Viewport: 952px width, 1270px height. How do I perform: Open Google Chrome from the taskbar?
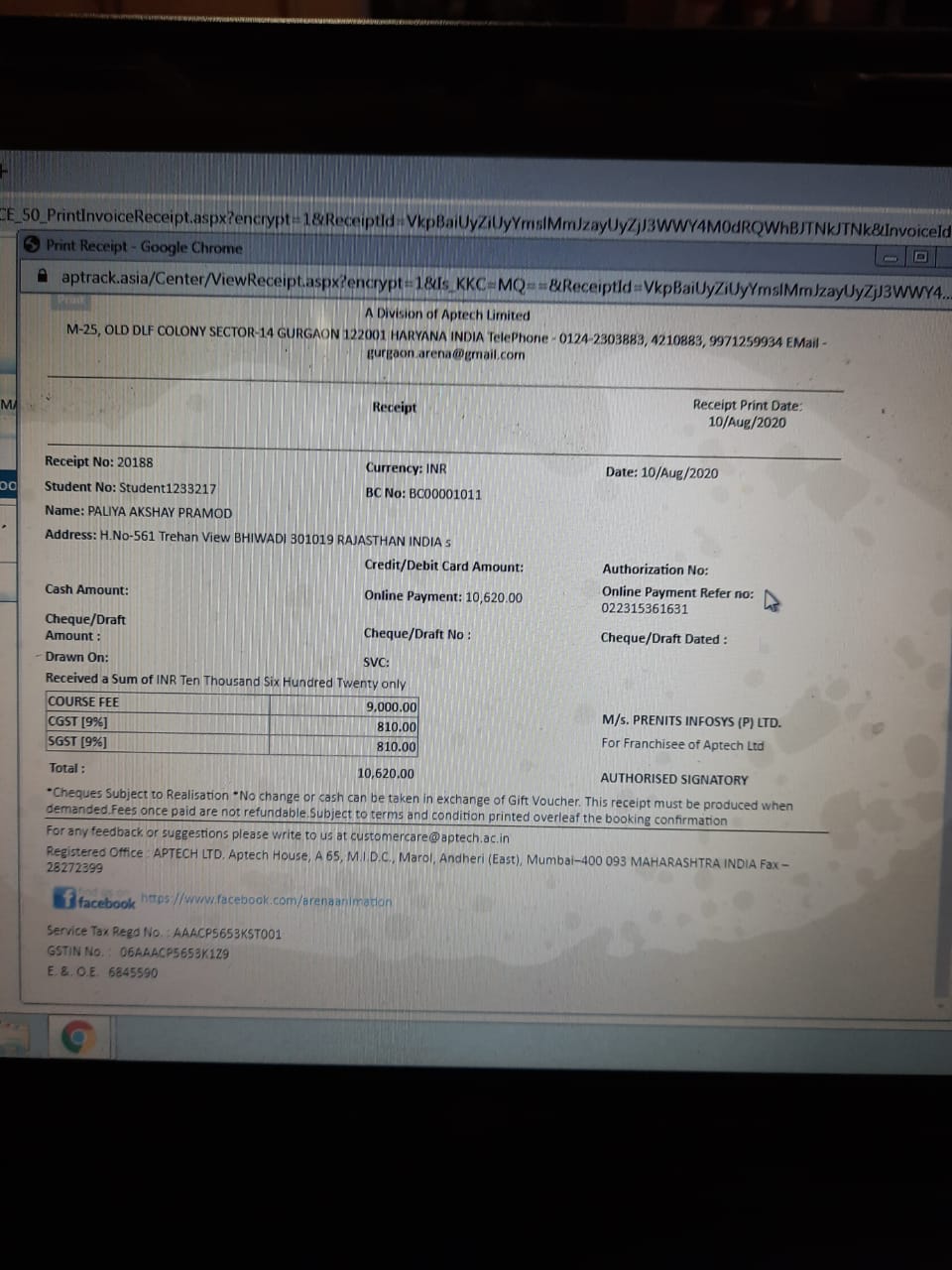click(x=77, y=1037)
